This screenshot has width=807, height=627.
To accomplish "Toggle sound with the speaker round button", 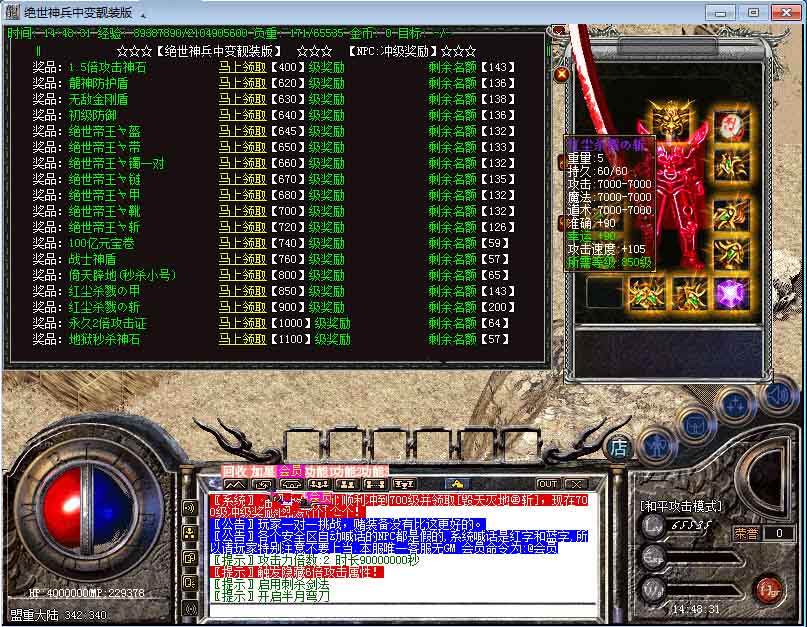I will pyautogui.click(x=778, y=396).
